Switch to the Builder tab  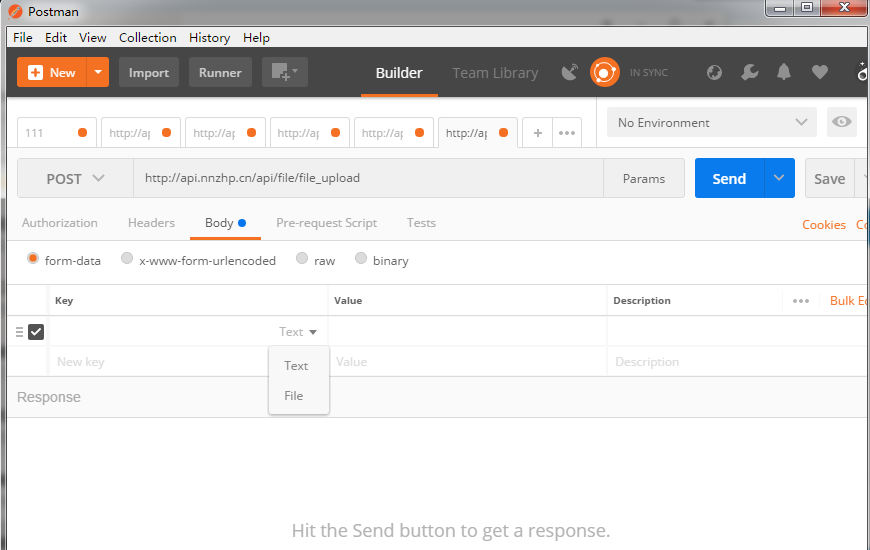(x=399, y=73)
